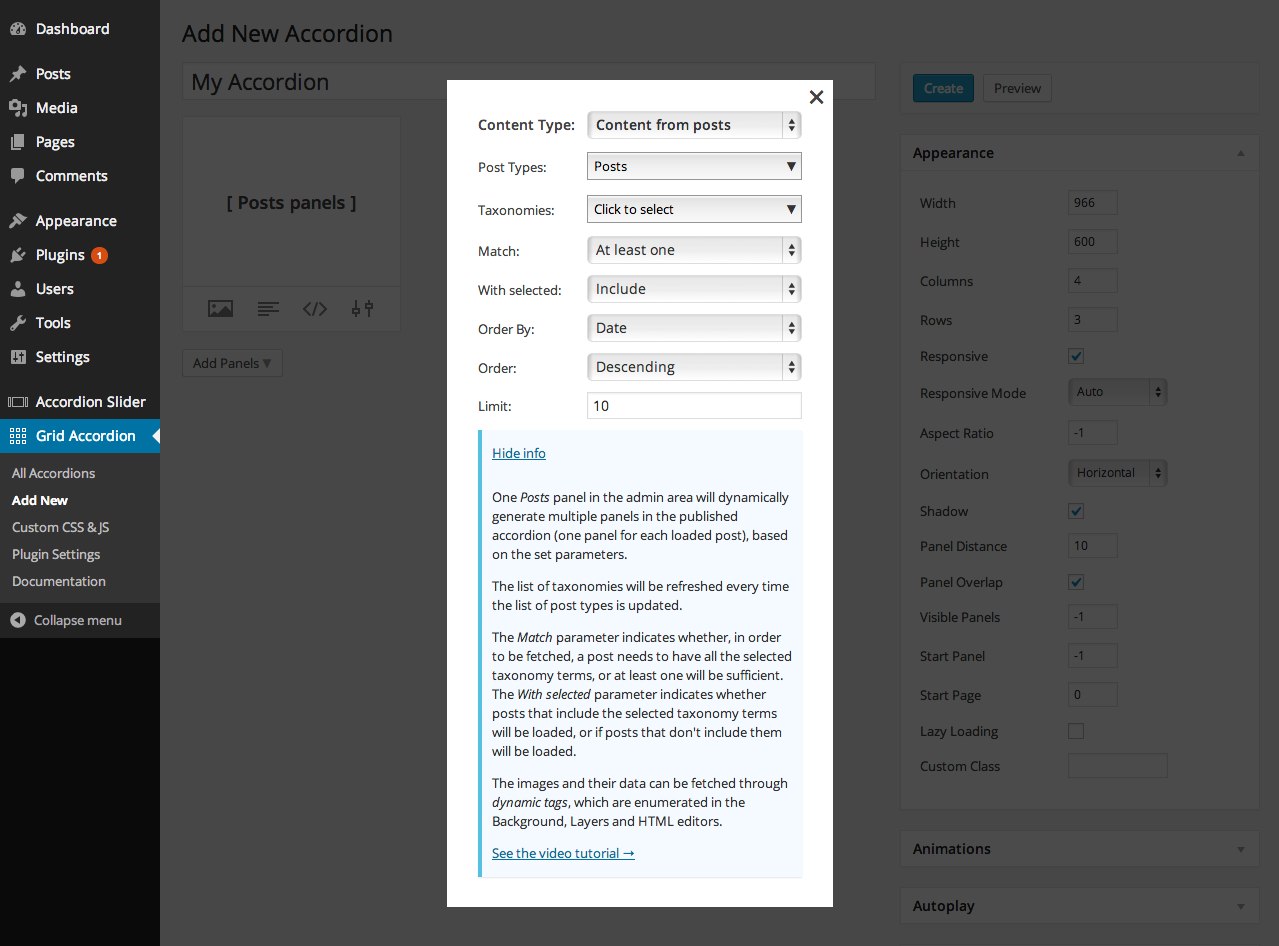Viewport: 1279px width, 946px height.
Task: Click the Width input field
Action: click(x=1092, y=203)
